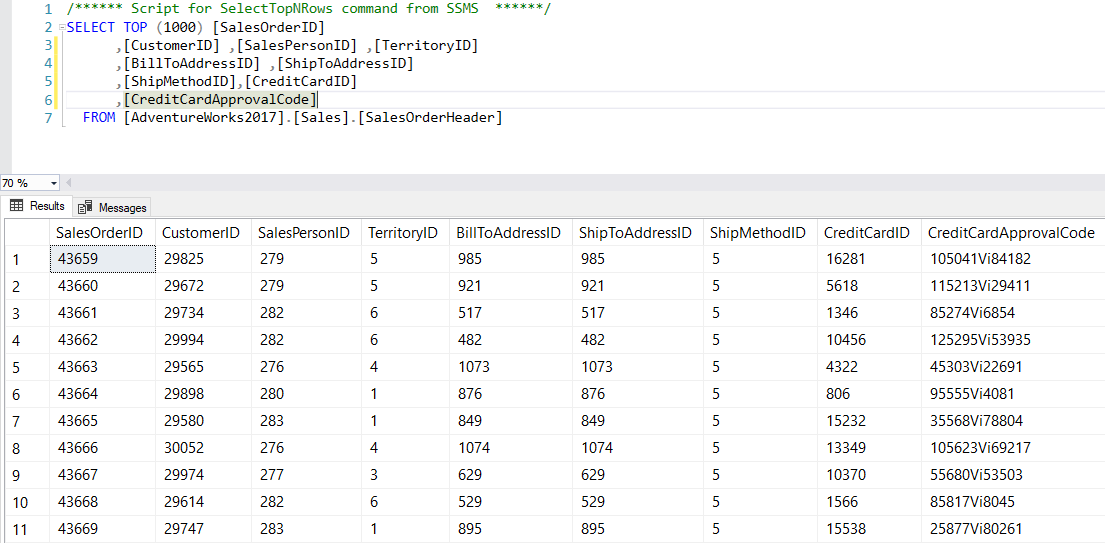Click the horizontal scrollbar left arrow
Viewport: 1105px width, 543px height.
point(68,183)
